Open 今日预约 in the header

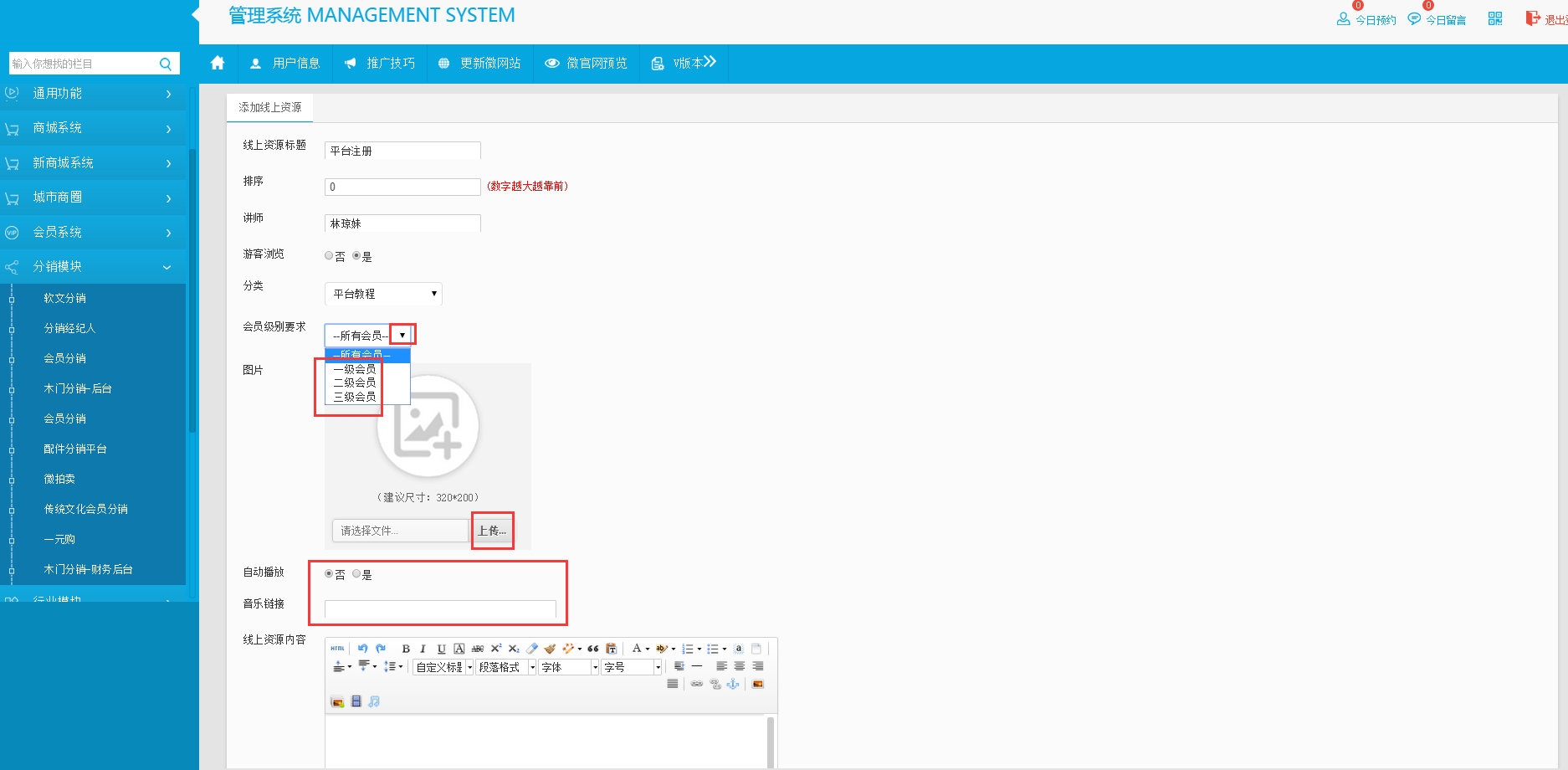[x=1367, y=19]
